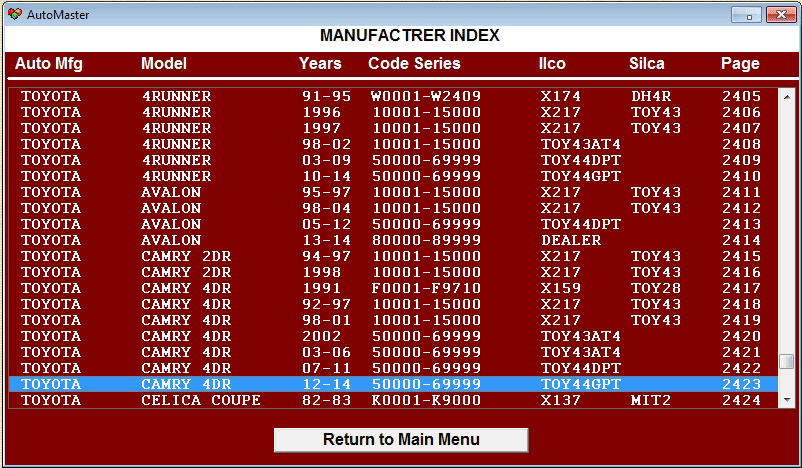Click the MANUFACTRER INDEX title
Image resolution: width=802 pixels, height=468 pixels.
point(410,35)
